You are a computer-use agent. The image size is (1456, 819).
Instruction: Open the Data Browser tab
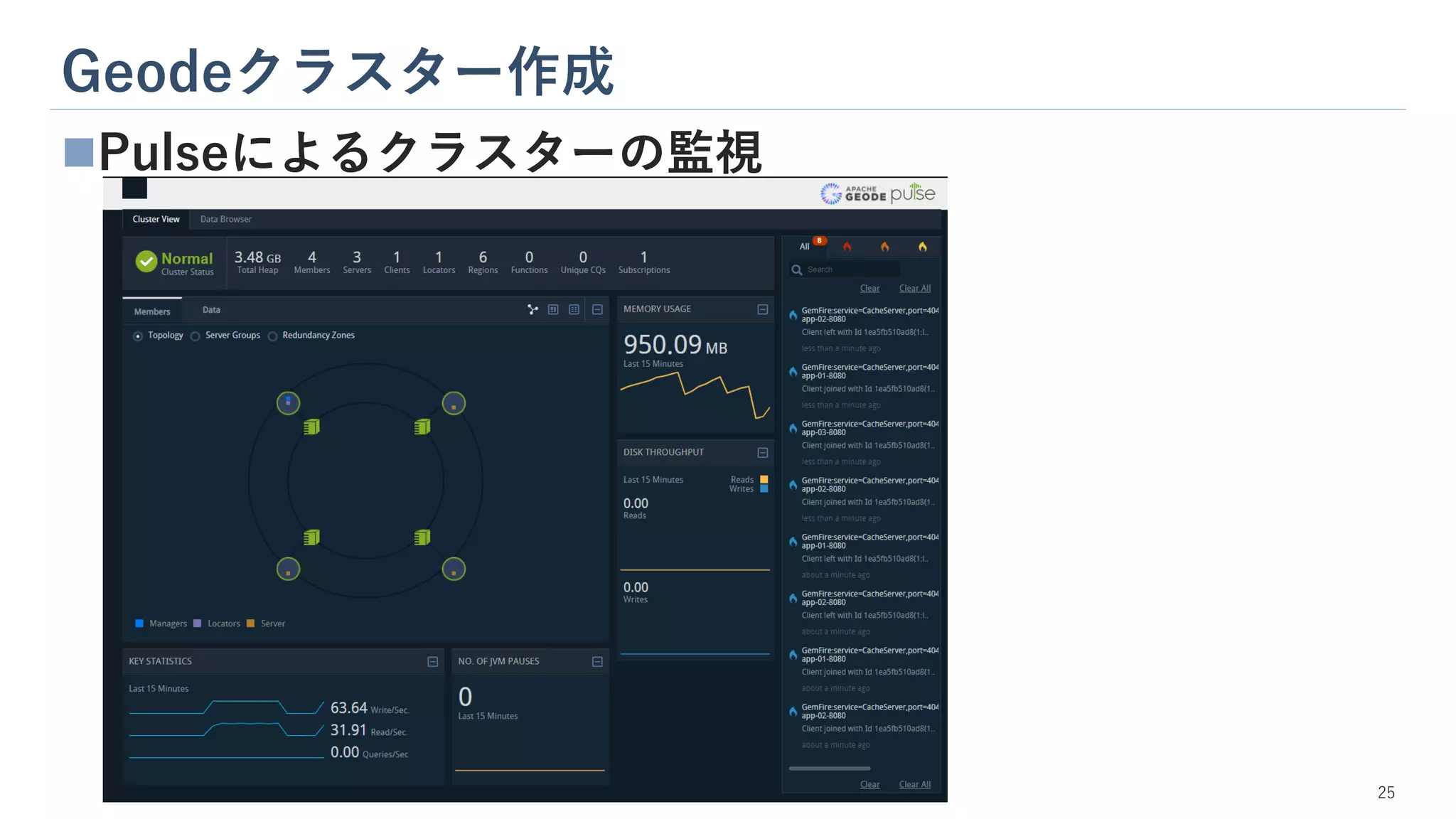coord(225,219)
